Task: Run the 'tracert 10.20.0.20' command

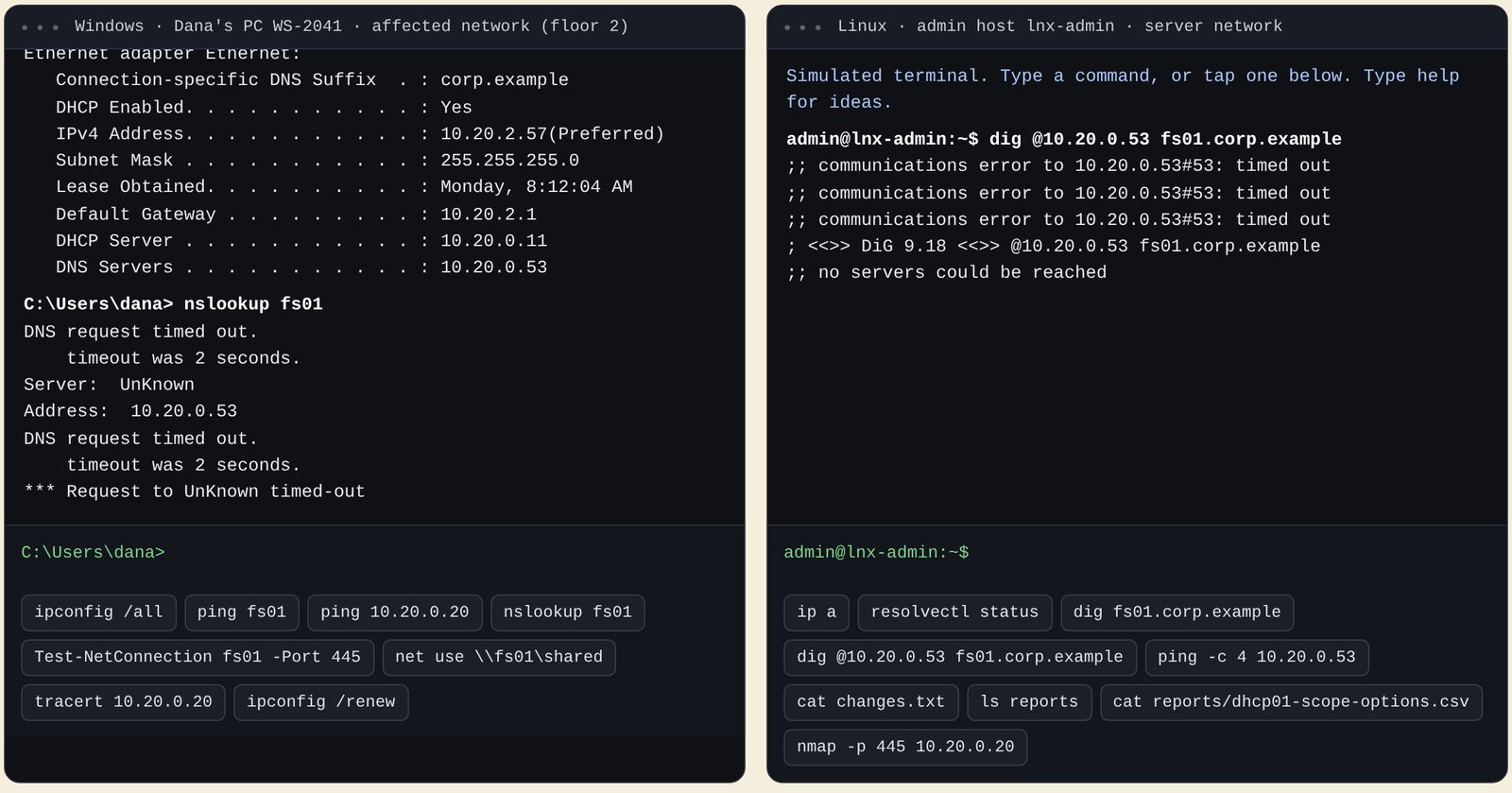Action: tap(123, 701)
